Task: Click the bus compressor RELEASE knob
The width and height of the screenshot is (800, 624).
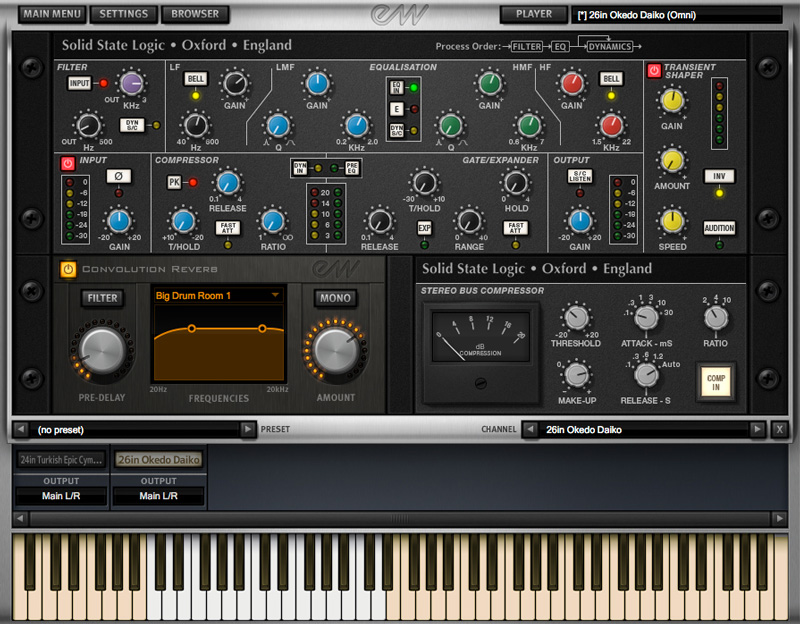Action: tap(646, 375)
